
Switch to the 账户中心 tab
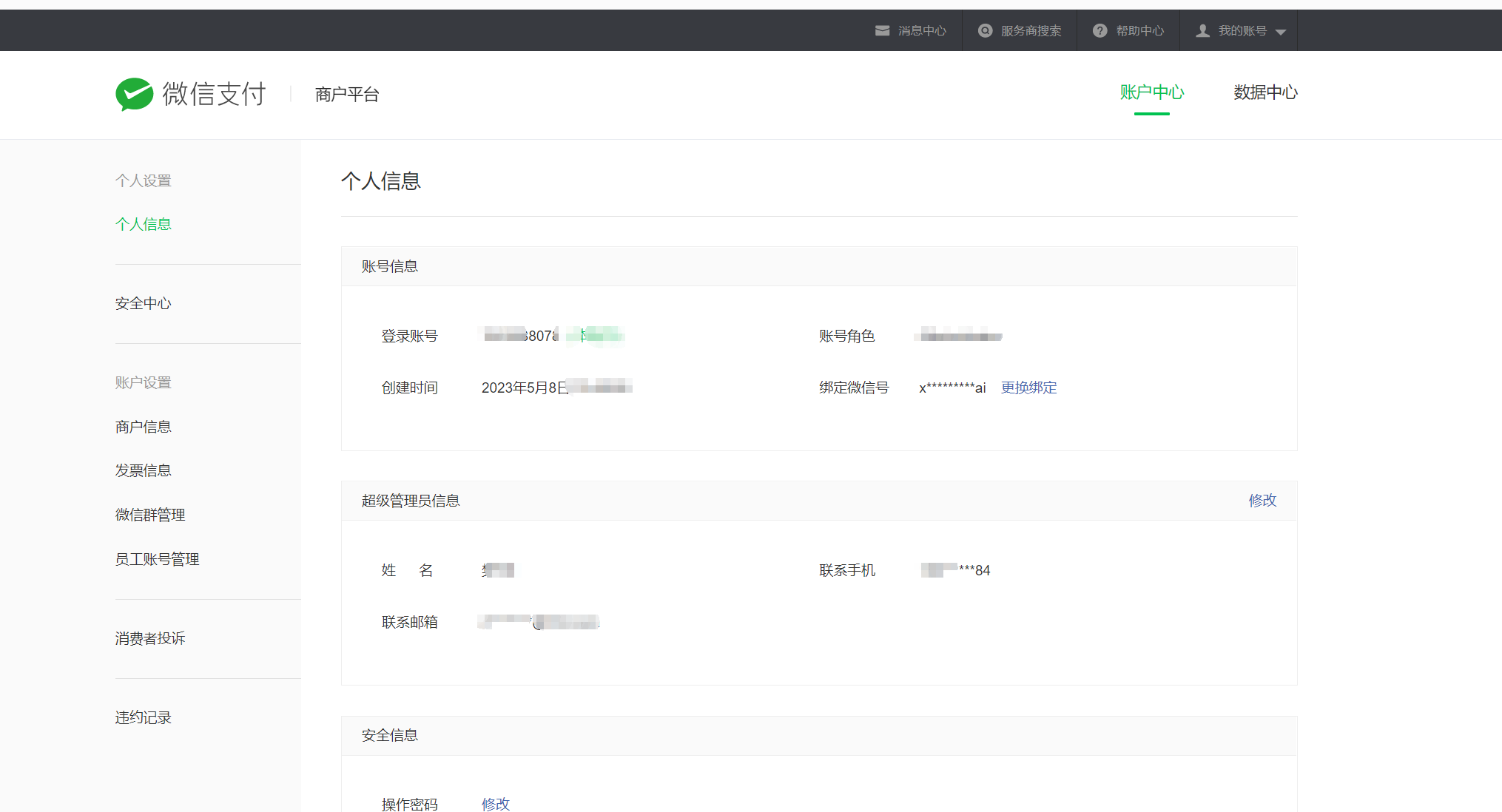tap(1151, 92)
